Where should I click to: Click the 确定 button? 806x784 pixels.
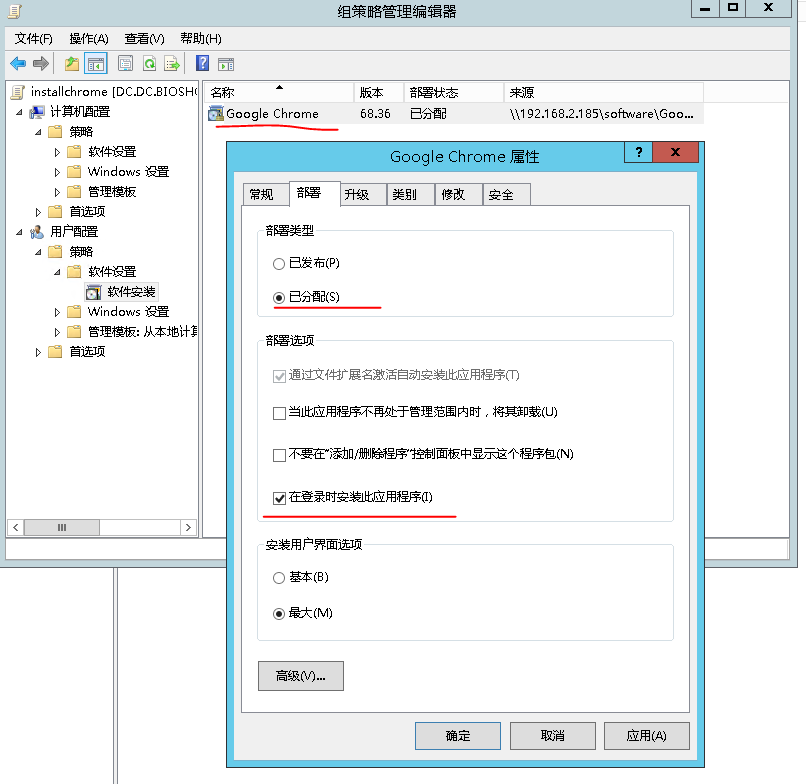pyautogui.click(x=457, y=736)
